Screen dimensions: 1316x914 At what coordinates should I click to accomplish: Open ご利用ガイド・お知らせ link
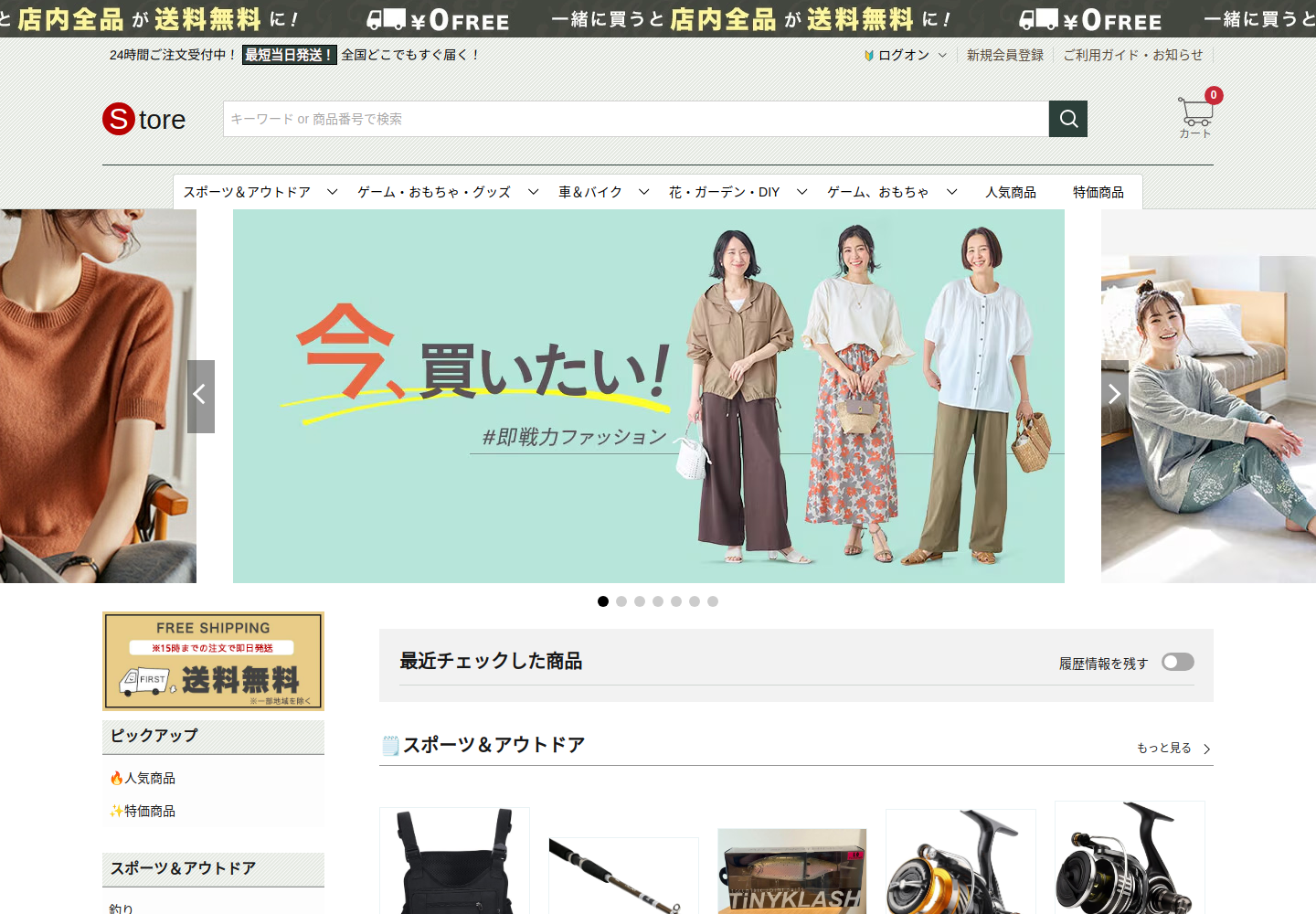coord(1133,55)
